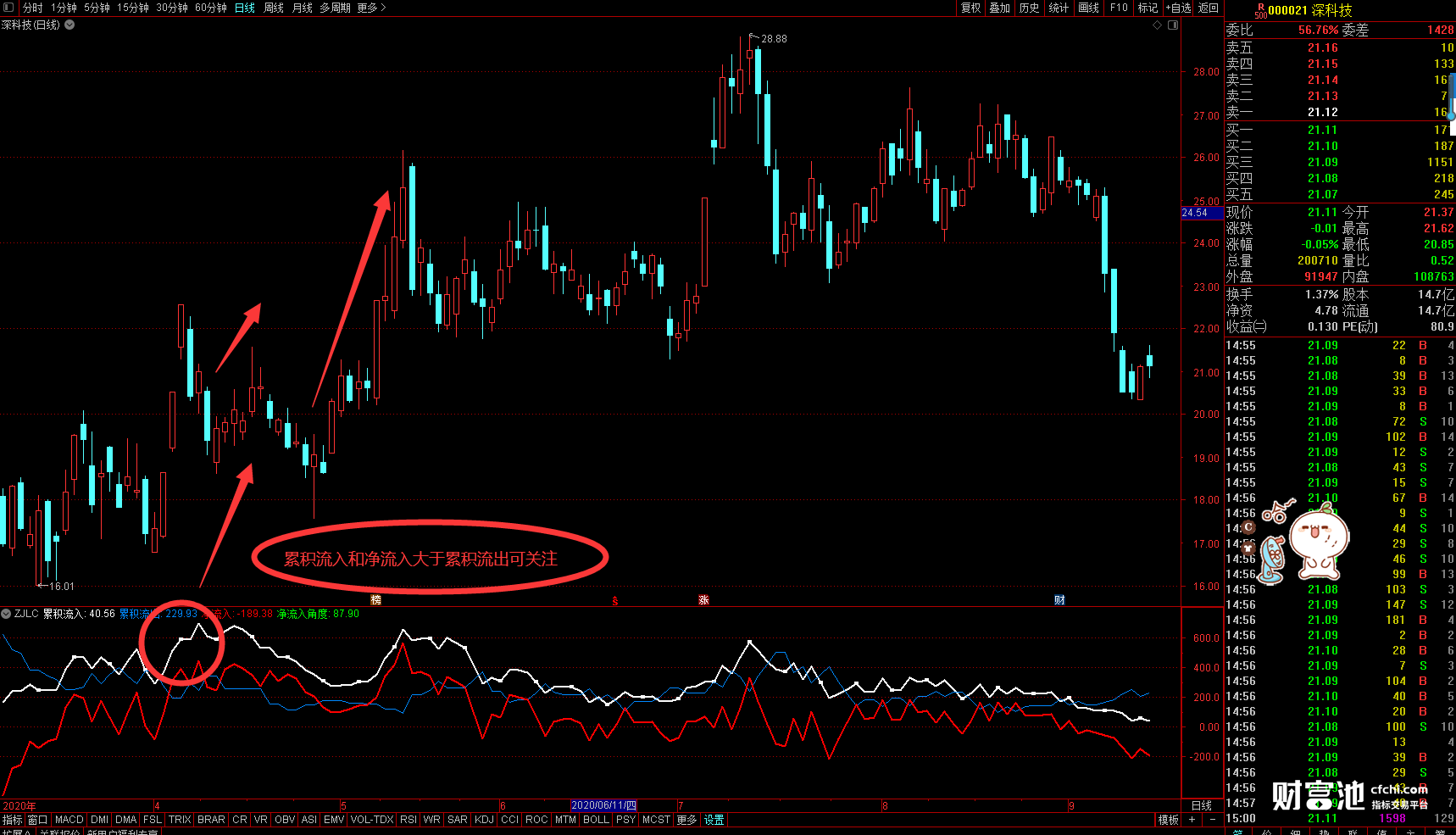1456x835 pixels.
Task: Click the panel layout icon above chart
Action: coord(1173,25)
